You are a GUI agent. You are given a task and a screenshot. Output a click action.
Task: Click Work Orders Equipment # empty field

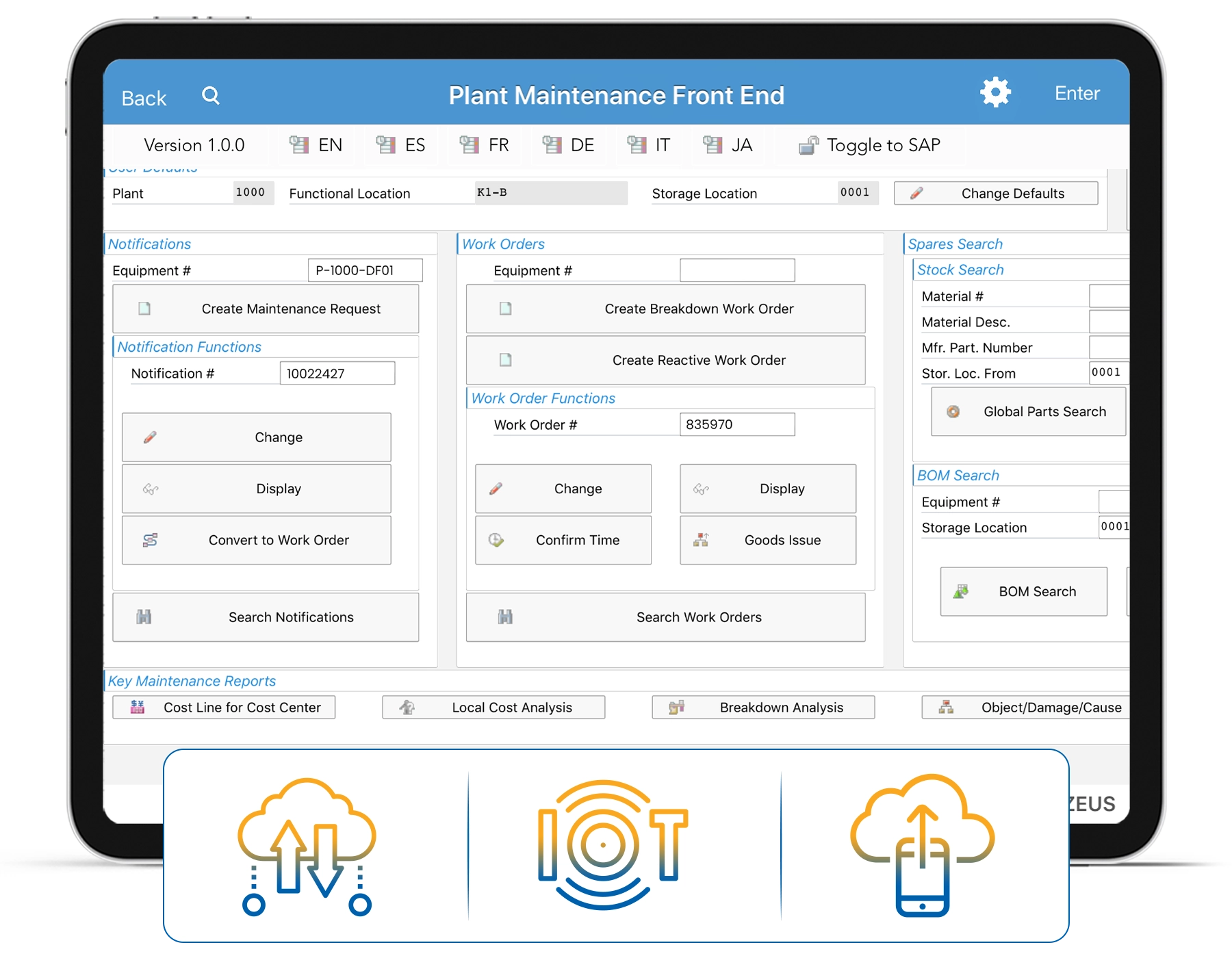[737, 270]
